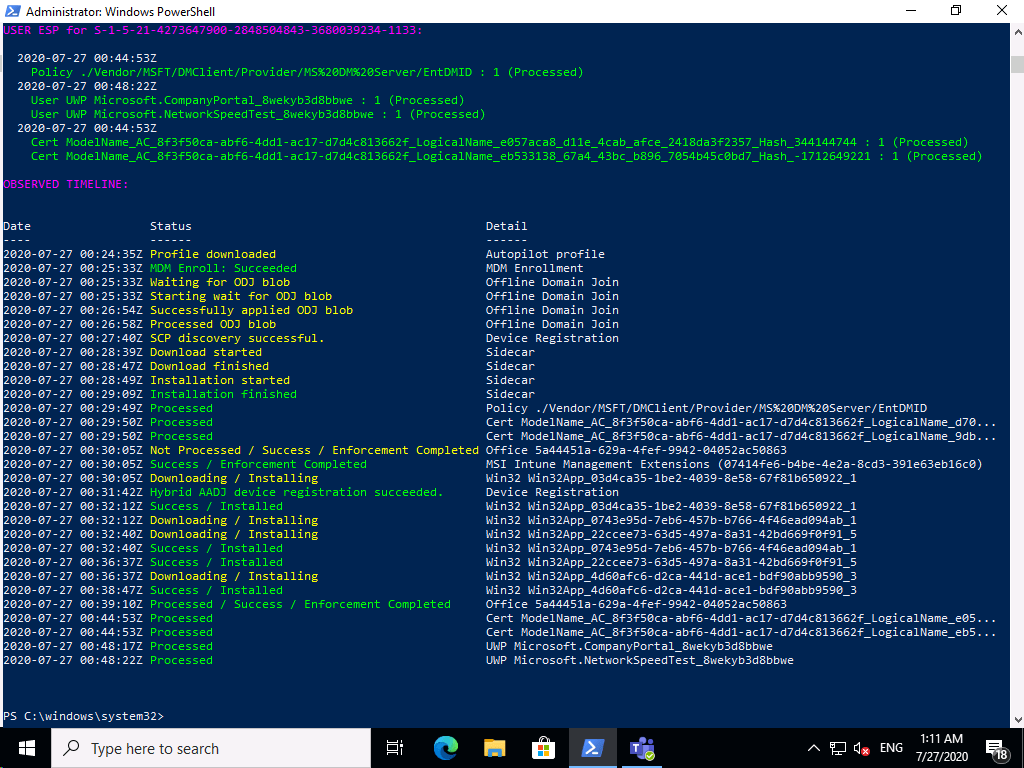The image size is (1024, 768).
Task: Click the vertical scrollbar thumb
Action: point(1017,64)
